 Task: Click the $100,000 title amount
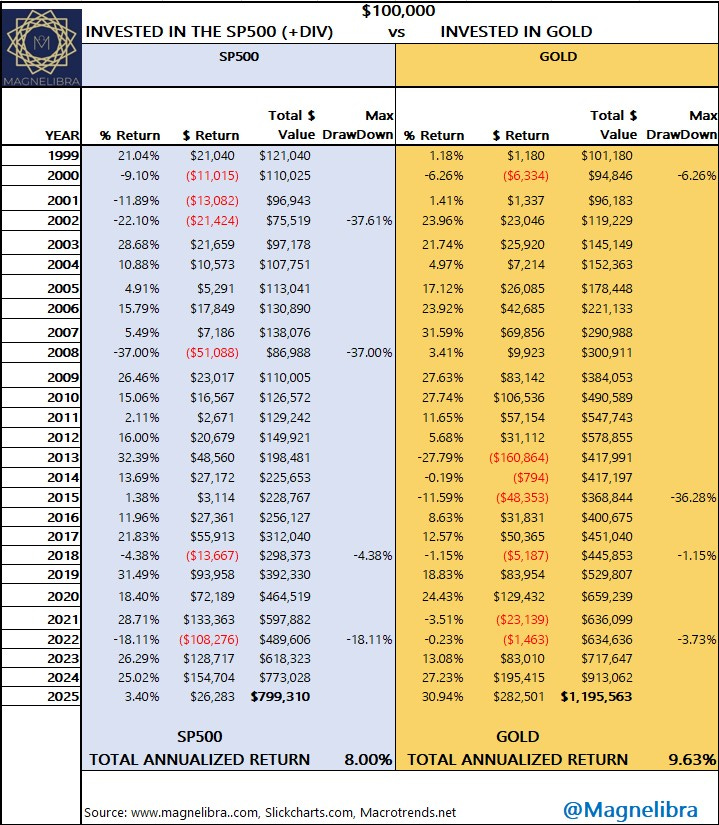[398, 11]
